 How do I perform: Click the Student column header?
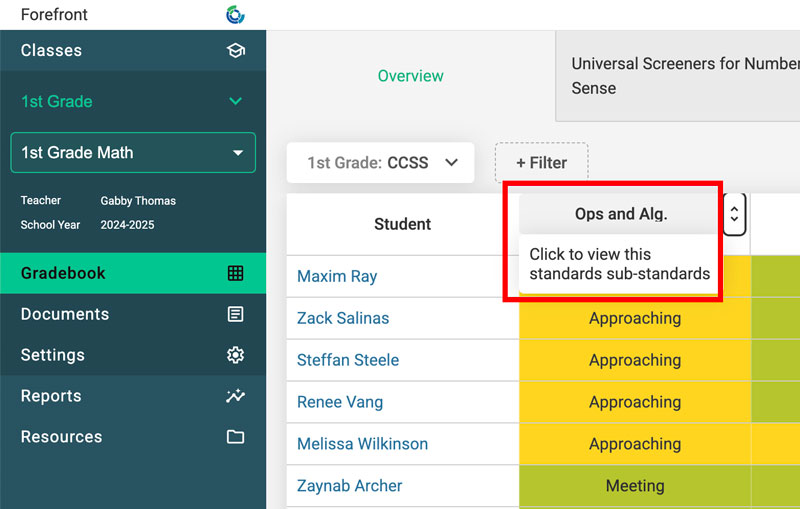(402, 224)
